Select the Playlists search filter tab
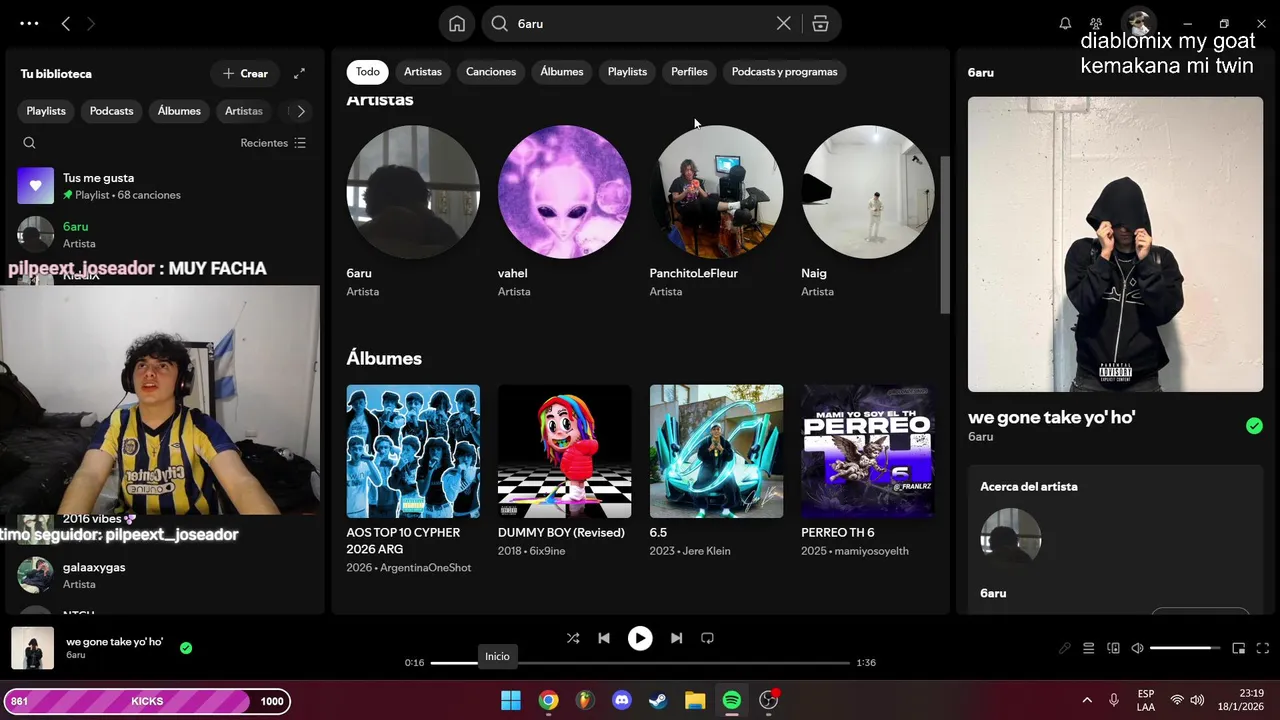The image size is (1280, 720). (627, 72)
